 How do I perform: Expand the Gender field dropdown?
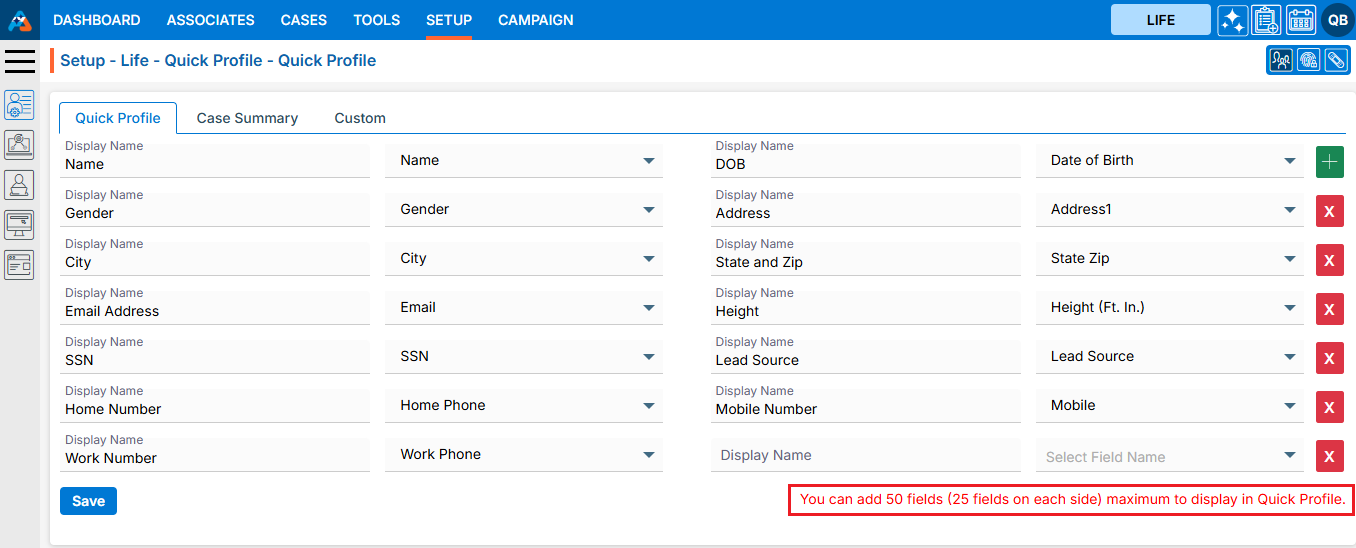[649, 210]
